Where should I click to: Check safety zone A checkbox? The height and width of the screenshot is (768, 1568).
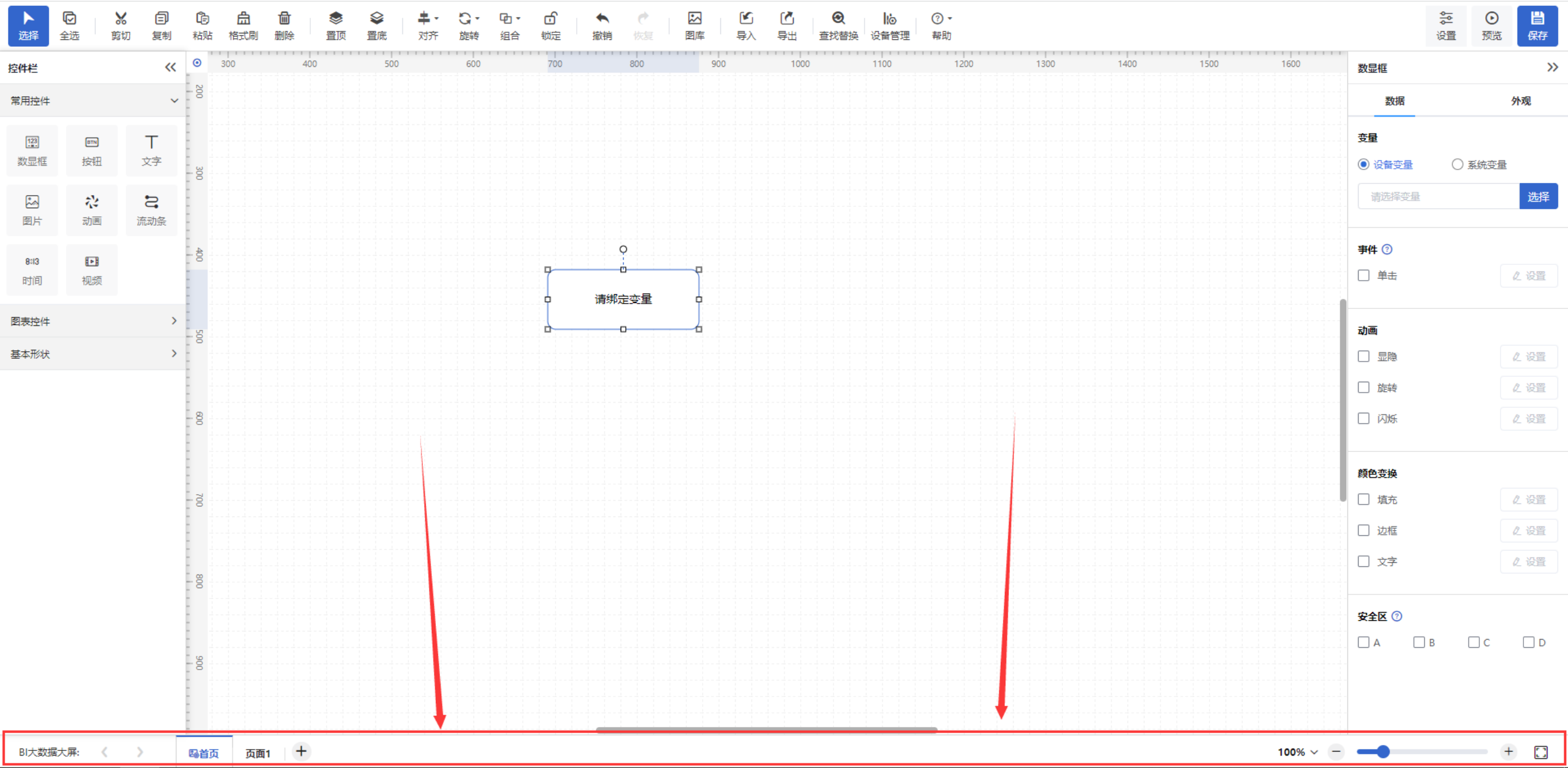pyautogui.click(x=1363, y=643)
